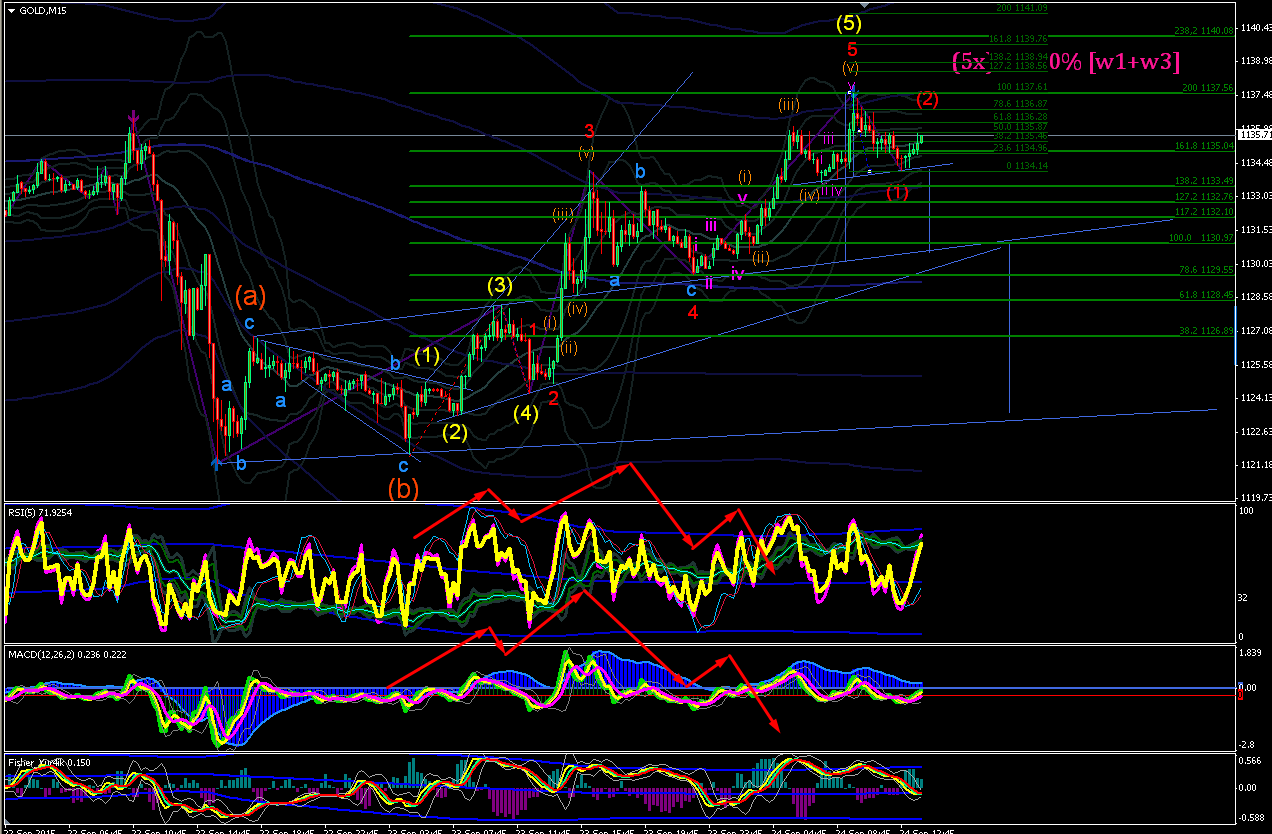The image size is (1272, 834).
Task: Click Fibonacci level "238.2 1140.08"
Action: click(1203, 31)
